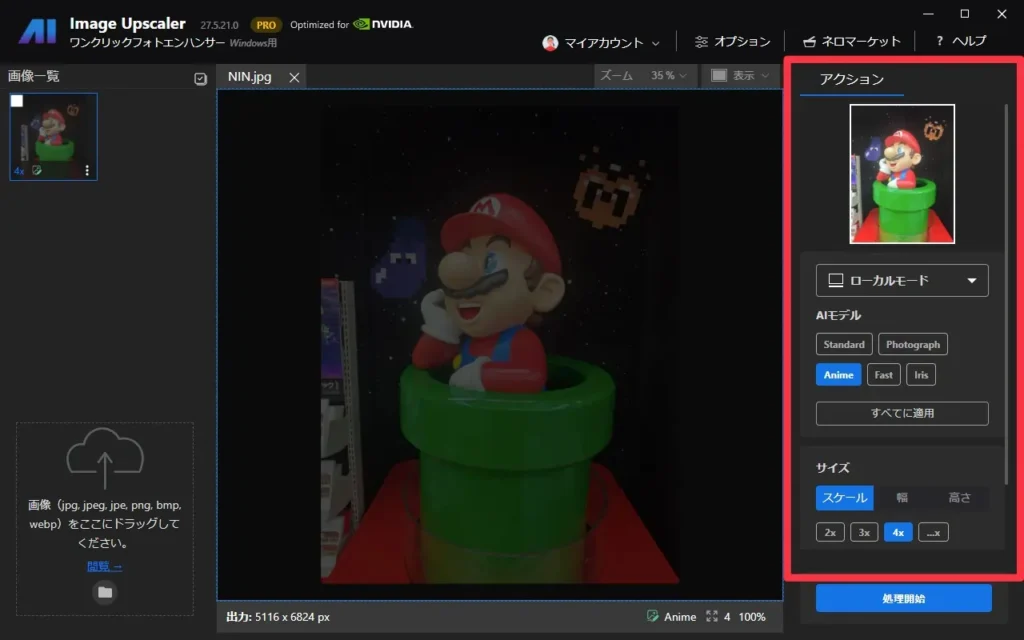
Task: Click the folder icon in the drop area
Action: (105, 592)
